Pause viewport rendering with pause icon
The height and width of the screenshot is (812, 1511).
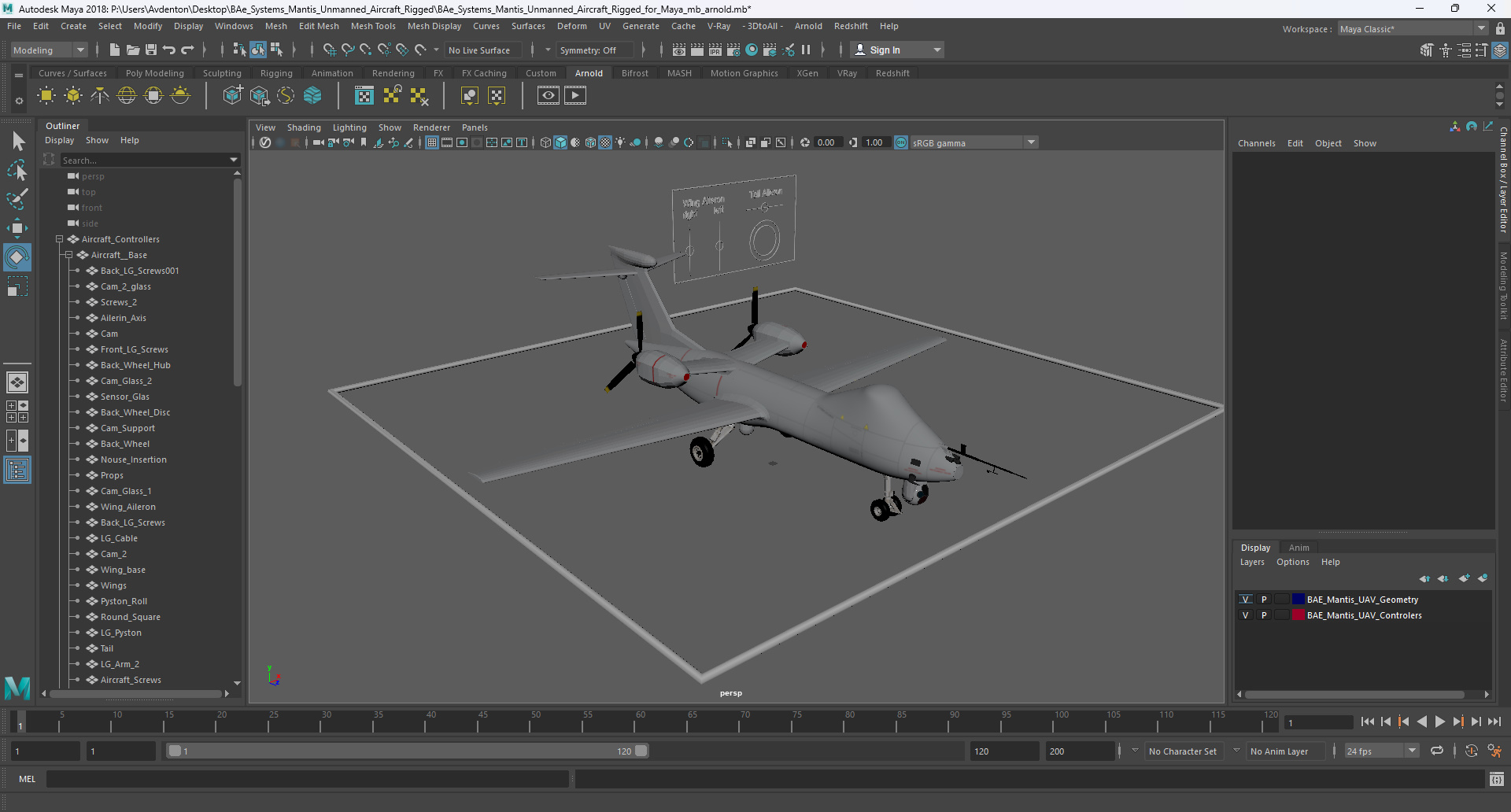pyautogui.click(x=806, y=50)
